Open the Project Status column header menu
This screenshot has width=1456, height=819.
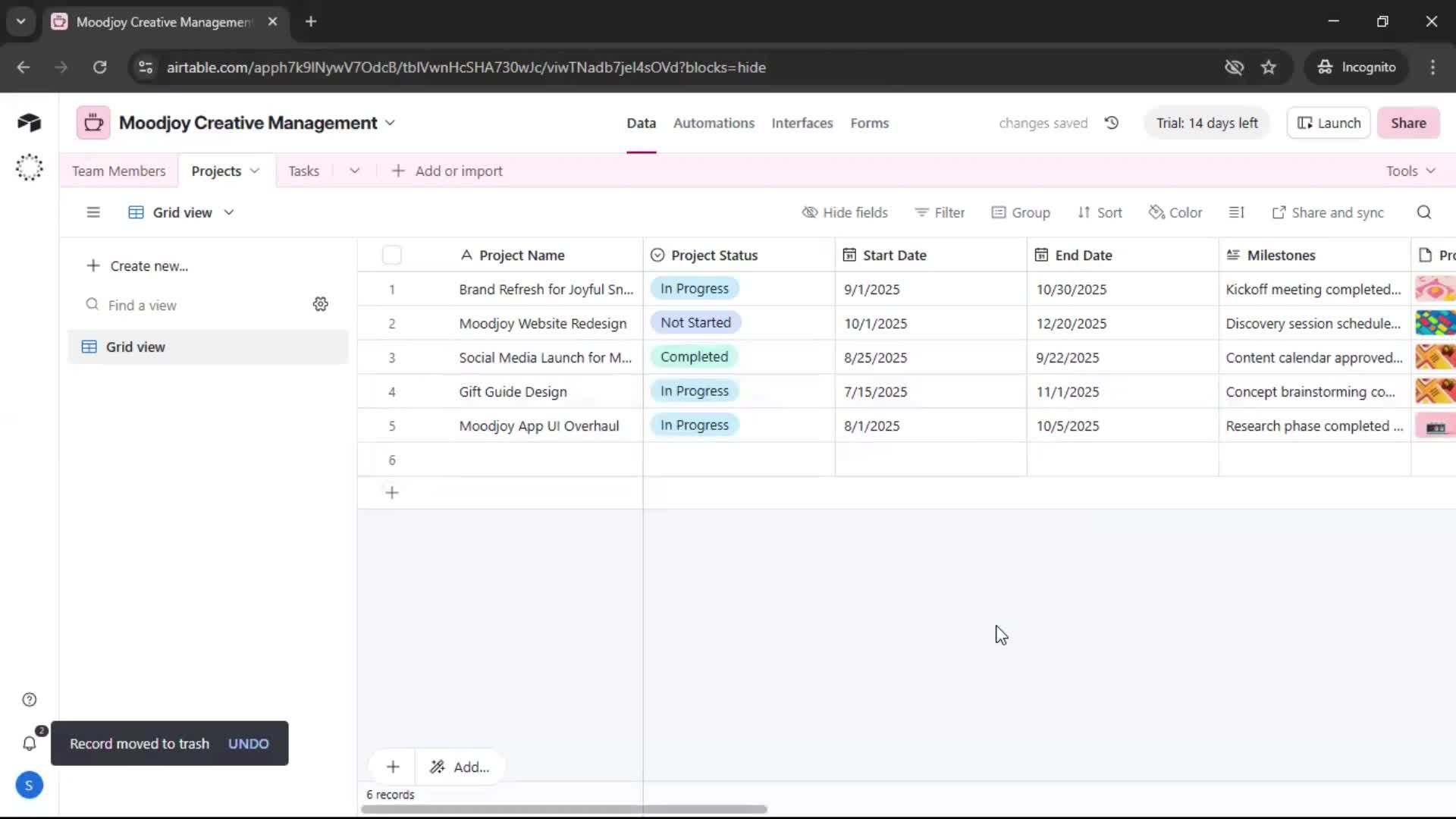739,256
